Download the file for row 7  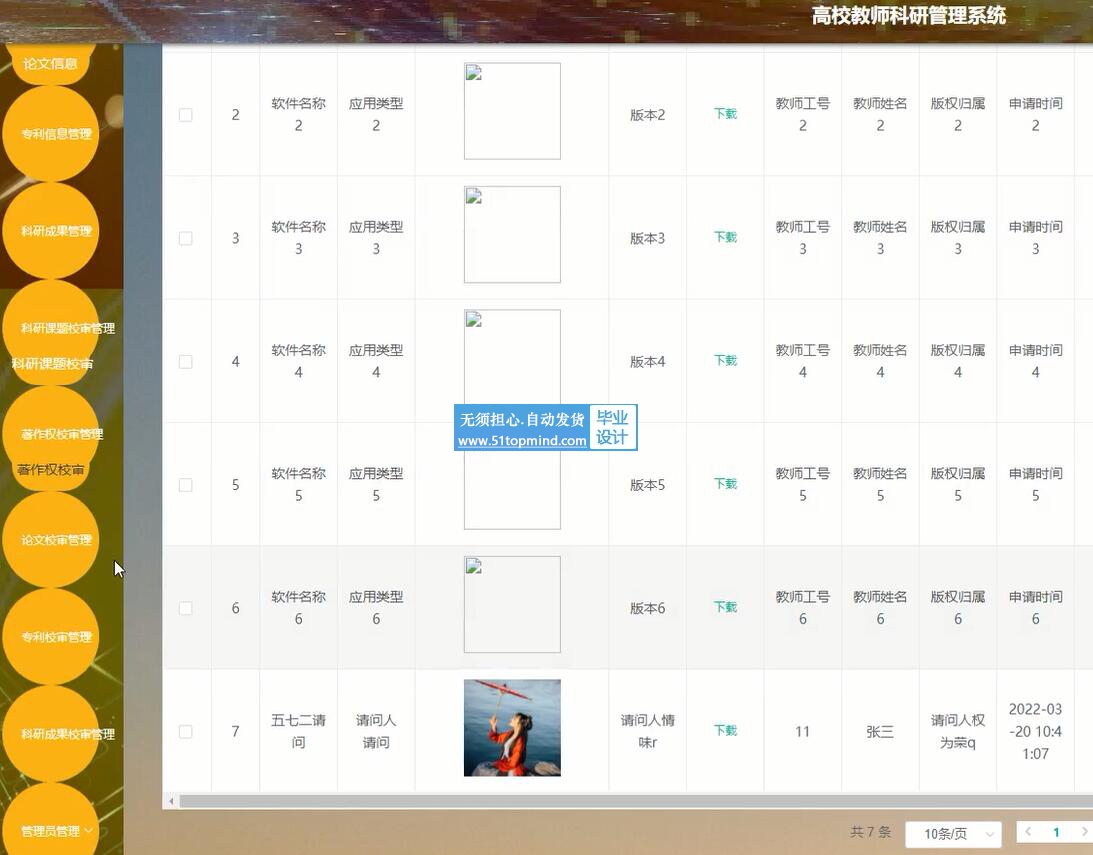[x=725, y=730]
